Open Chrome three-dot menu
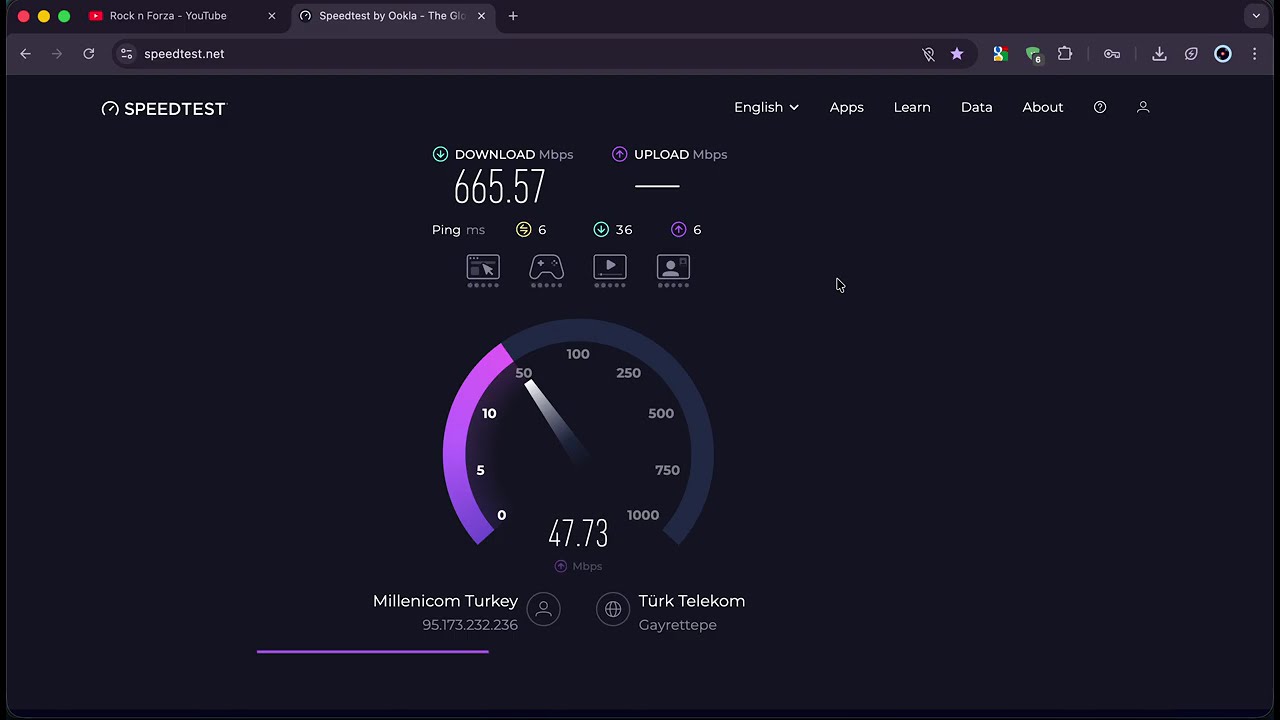 (1255, 54)
